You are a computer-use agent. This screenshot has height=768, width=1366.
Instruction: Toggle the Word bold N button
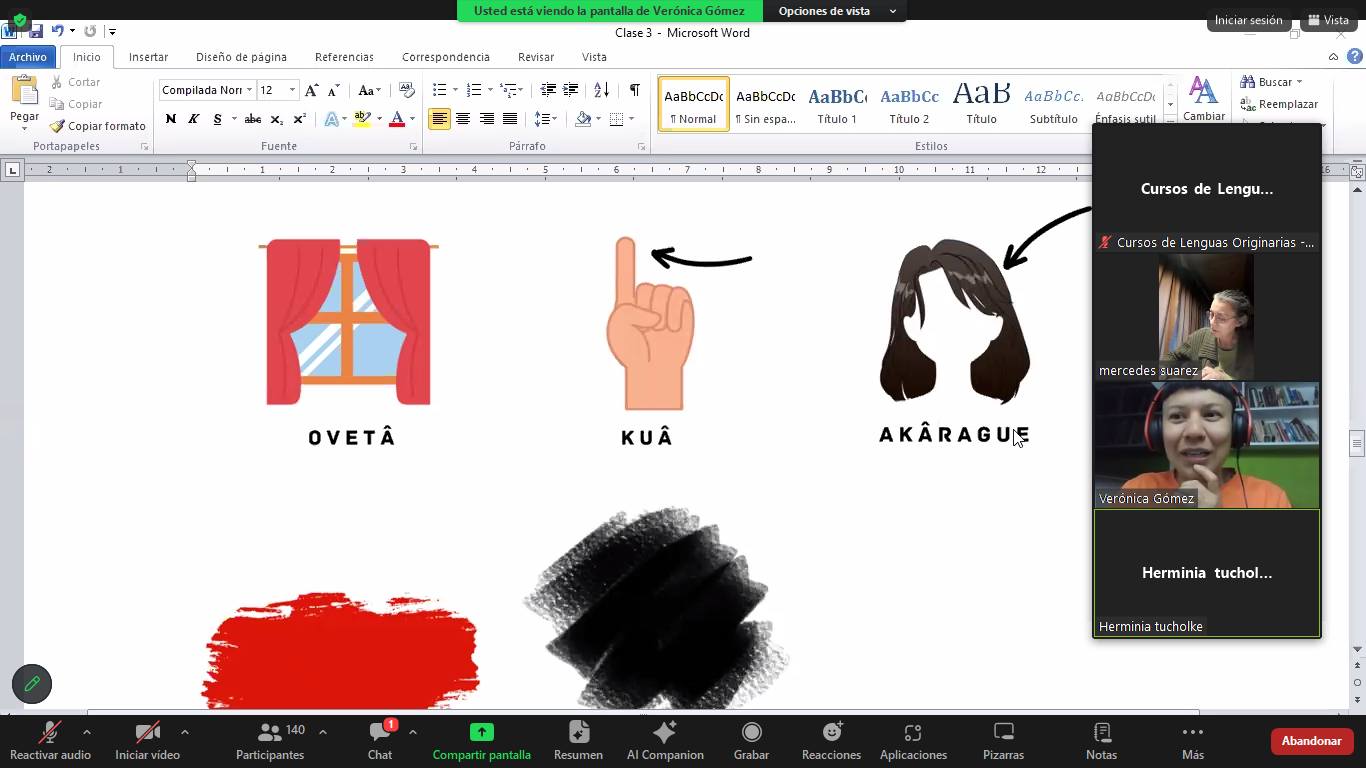click(171, 119)
